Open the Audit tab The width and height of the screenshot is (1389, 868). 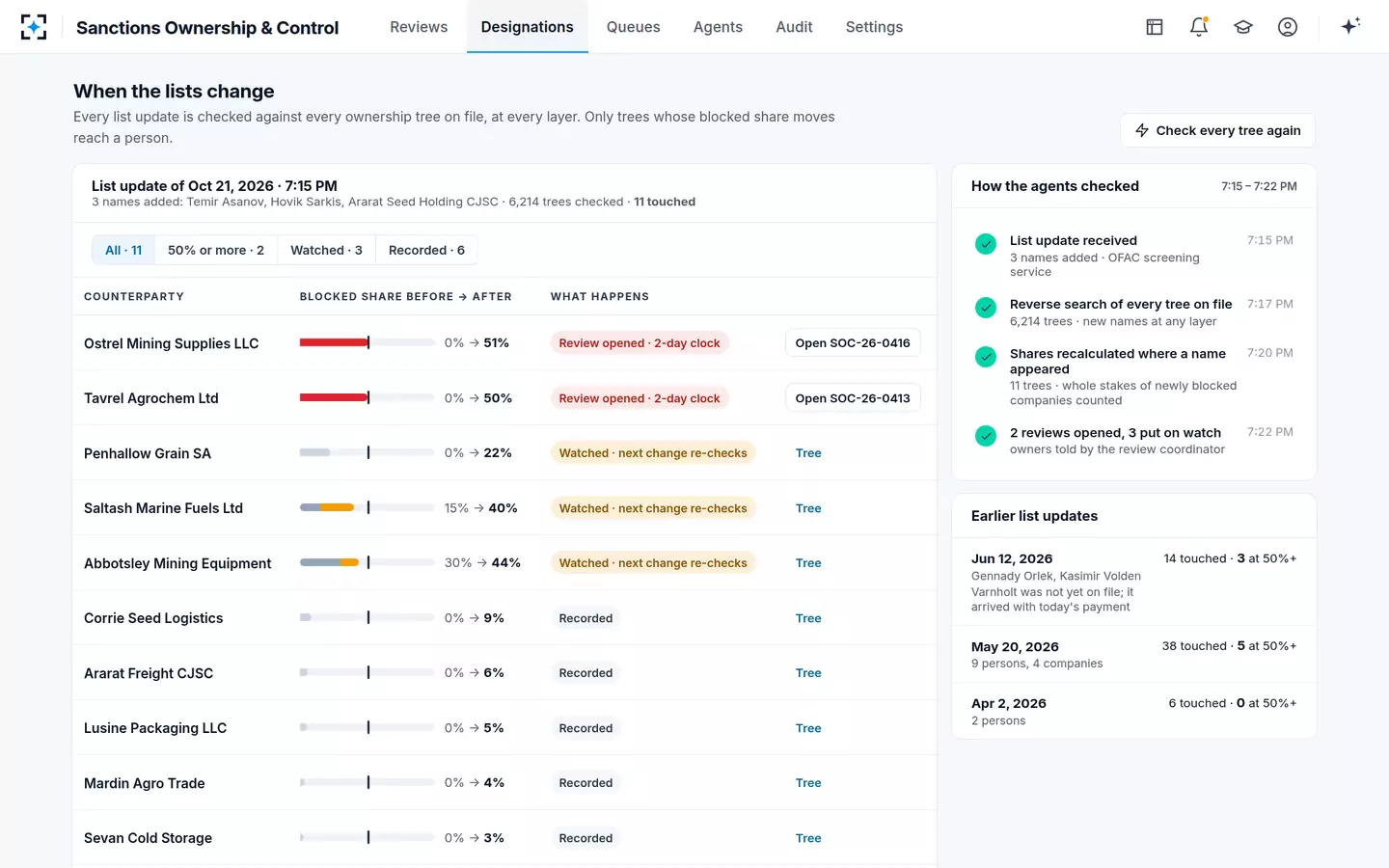794,27
